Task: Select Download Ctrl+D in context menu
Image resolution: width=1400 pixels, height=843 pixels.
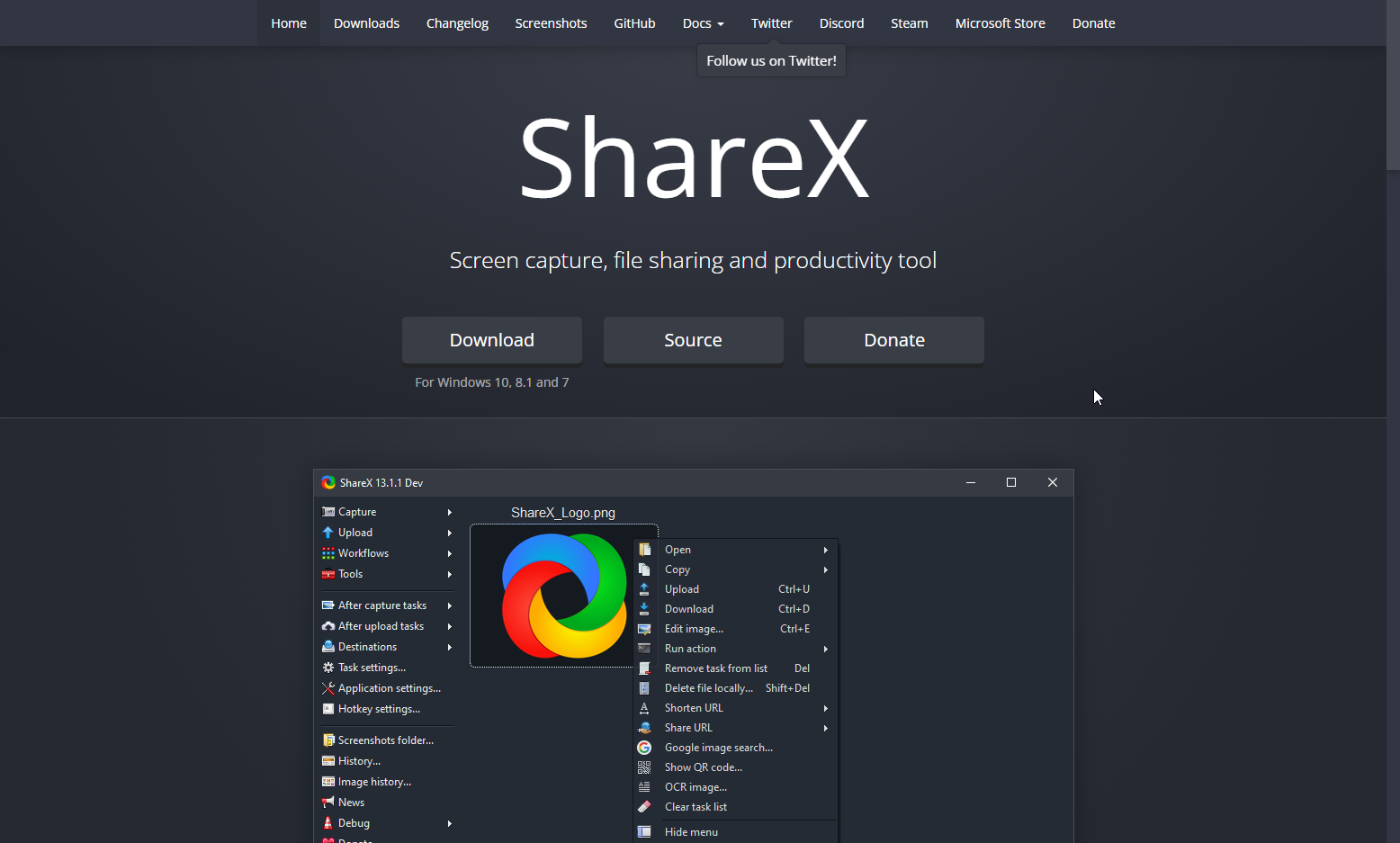Action: click(736, 609)
